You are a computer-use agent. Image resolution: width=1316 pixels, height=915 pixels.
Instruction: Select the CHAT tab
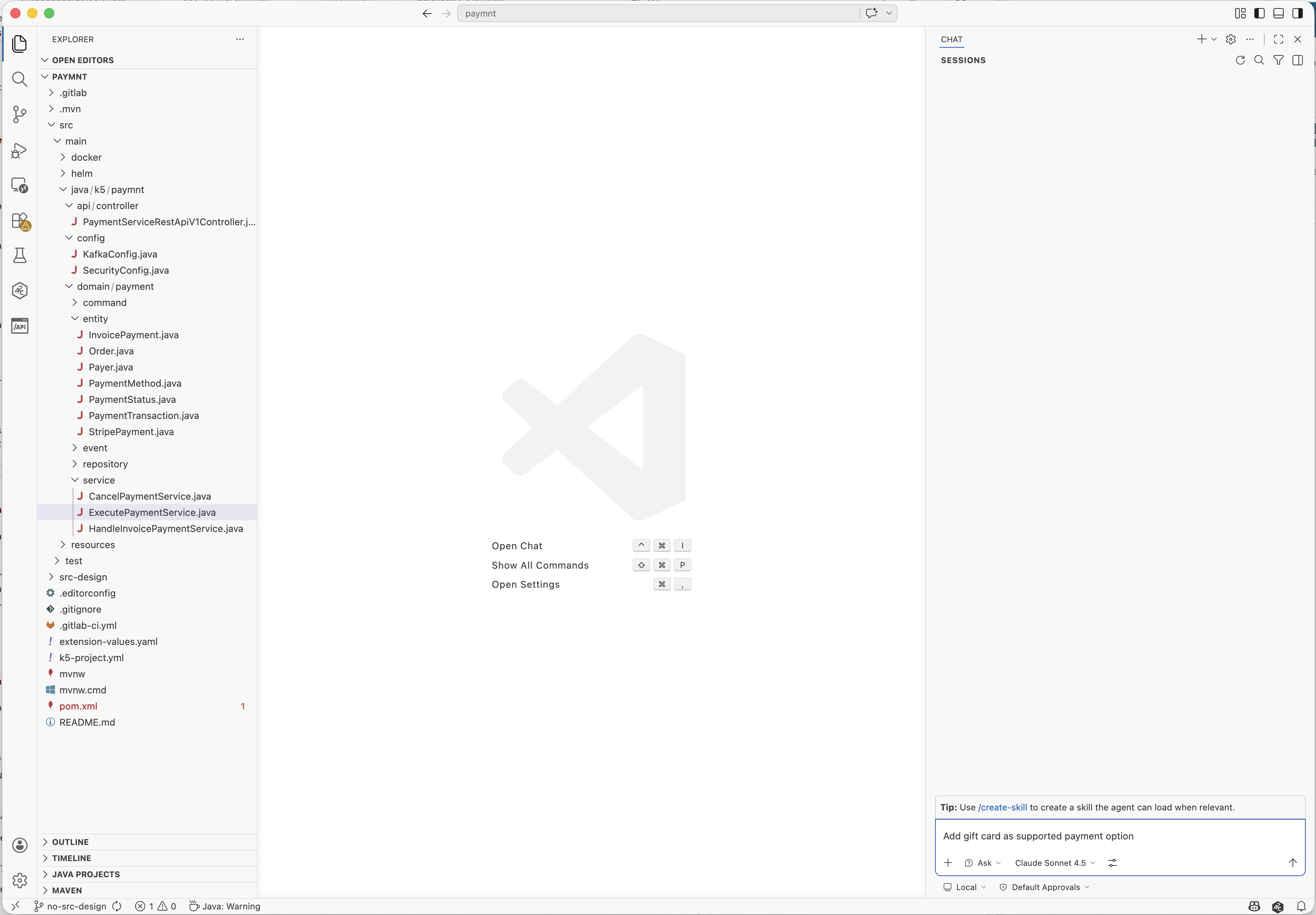coord(952,39)
